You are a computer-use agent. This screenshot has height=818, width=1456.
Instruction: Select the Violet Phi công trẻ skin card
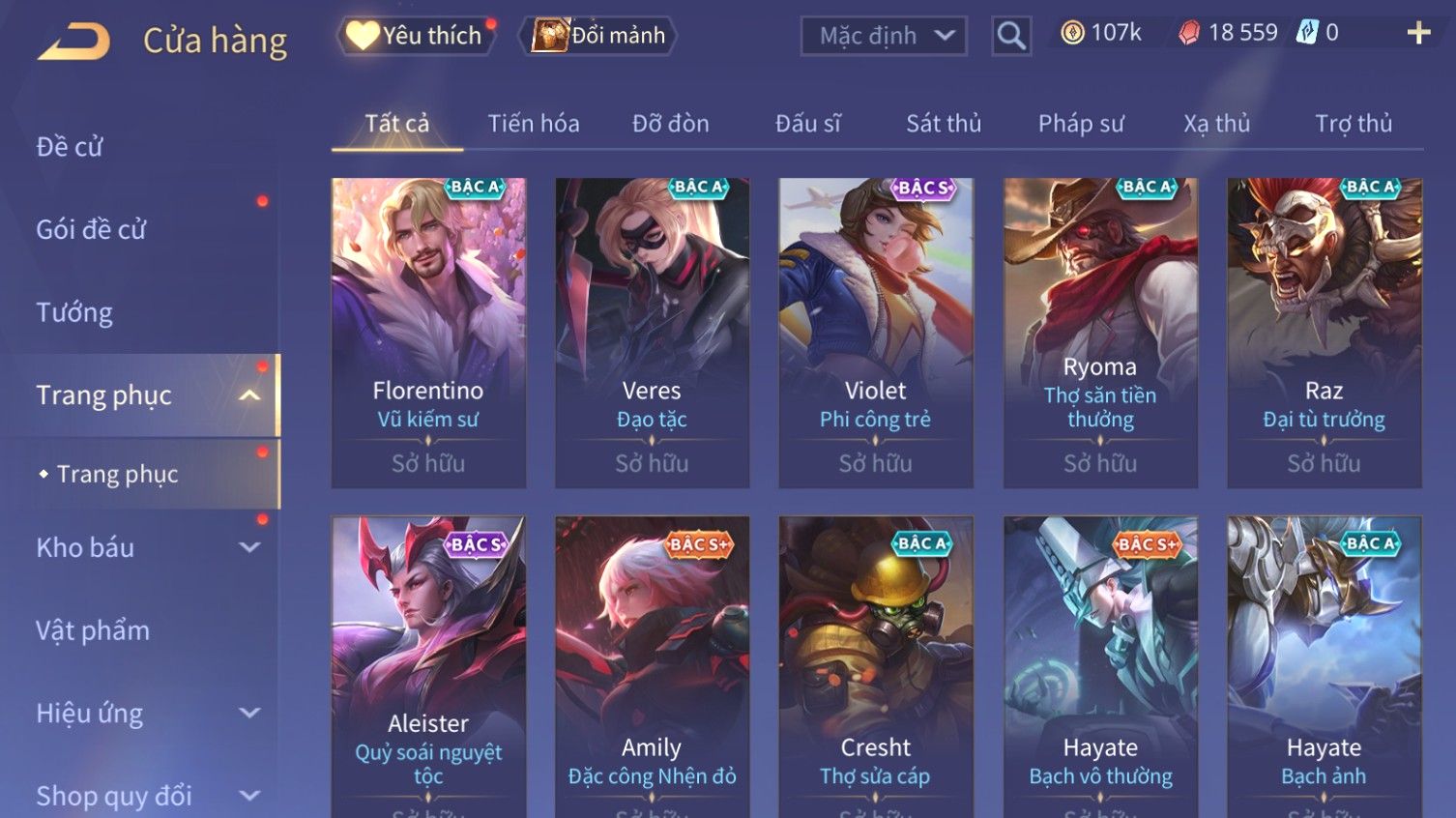click(x=876, y=333)
